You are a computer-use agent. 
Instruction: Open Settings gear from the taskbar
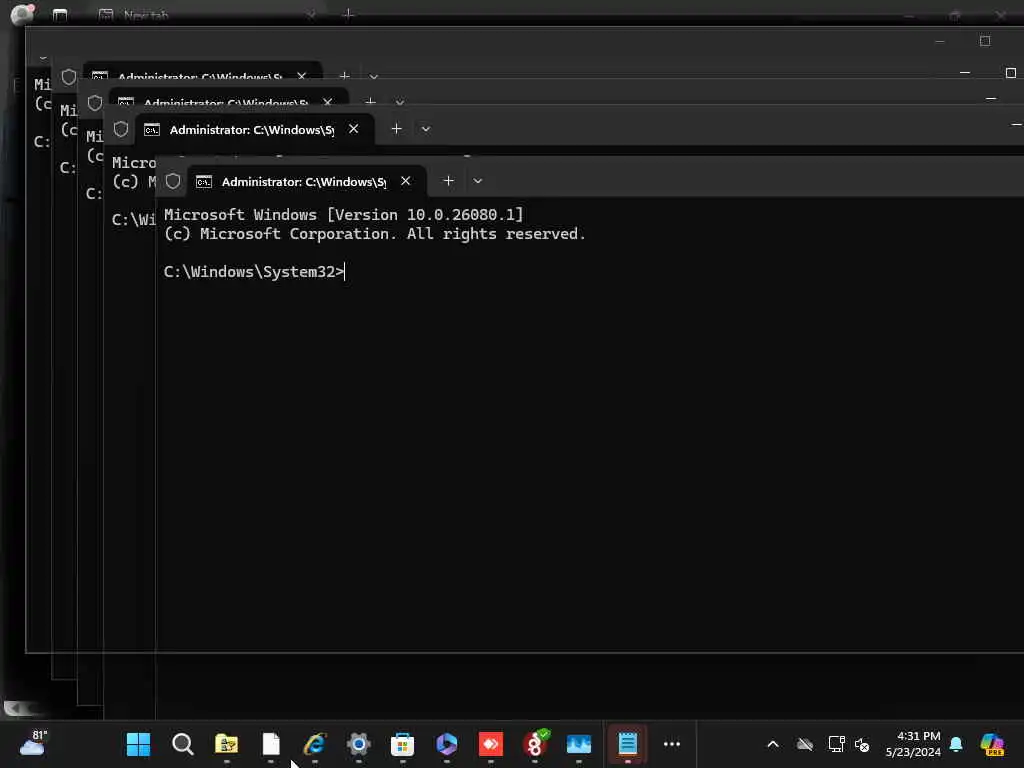tap(359, 744)
